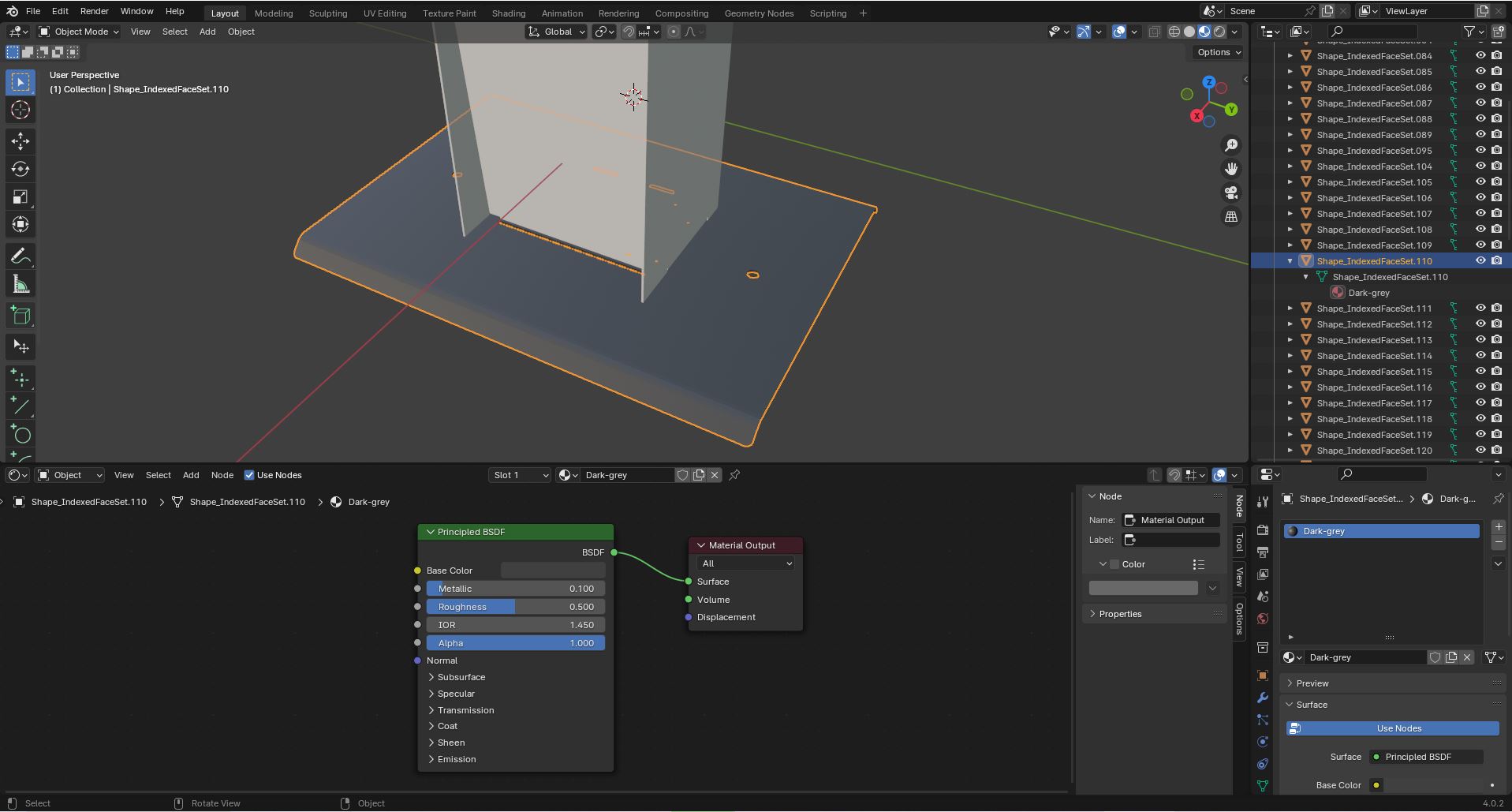Select the Move tool in the viewport toolbar
1512x812 pixels.
point(20,141)
